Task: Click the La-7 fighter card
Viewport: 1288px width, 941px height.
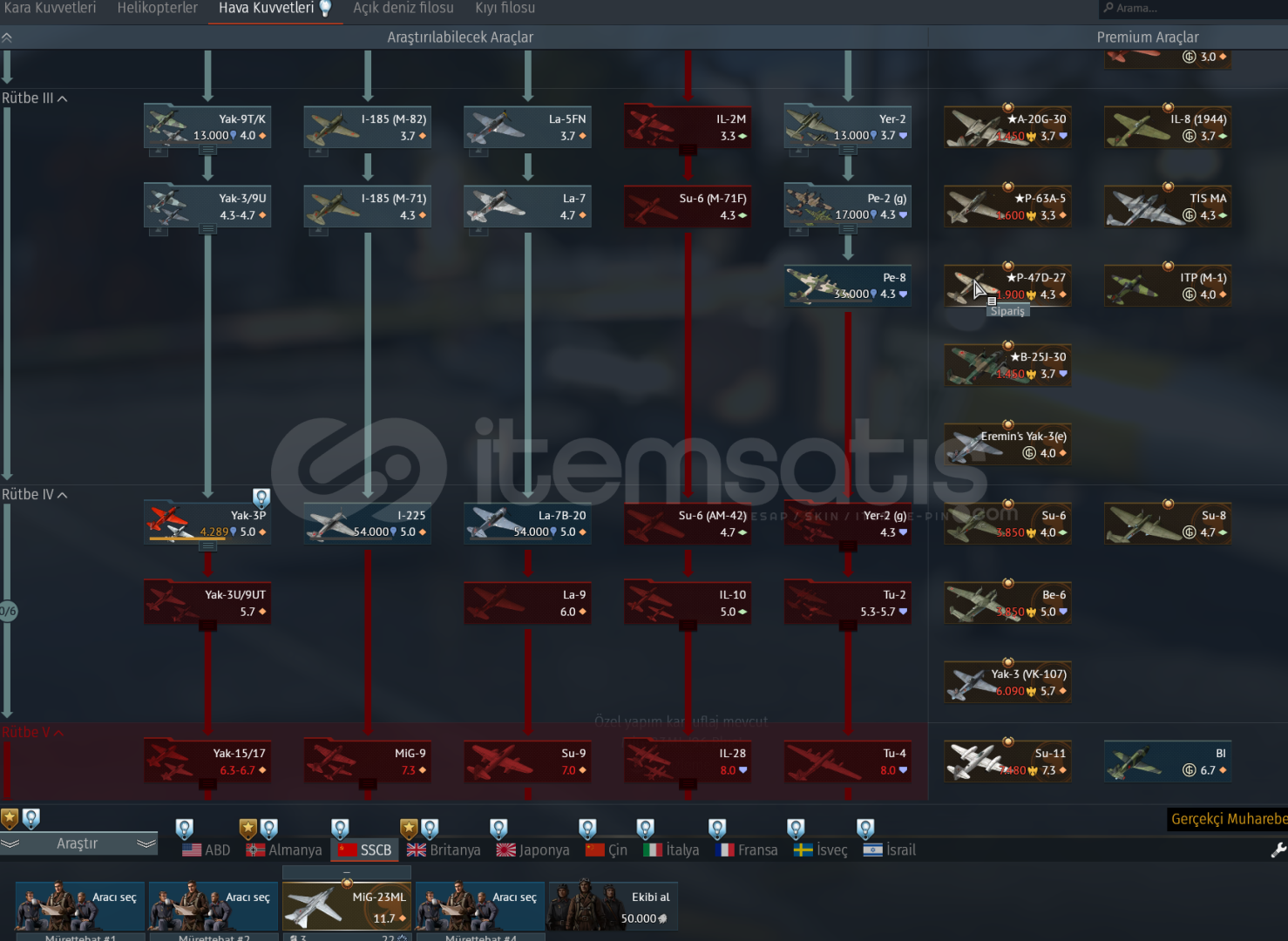Action: 528,206
